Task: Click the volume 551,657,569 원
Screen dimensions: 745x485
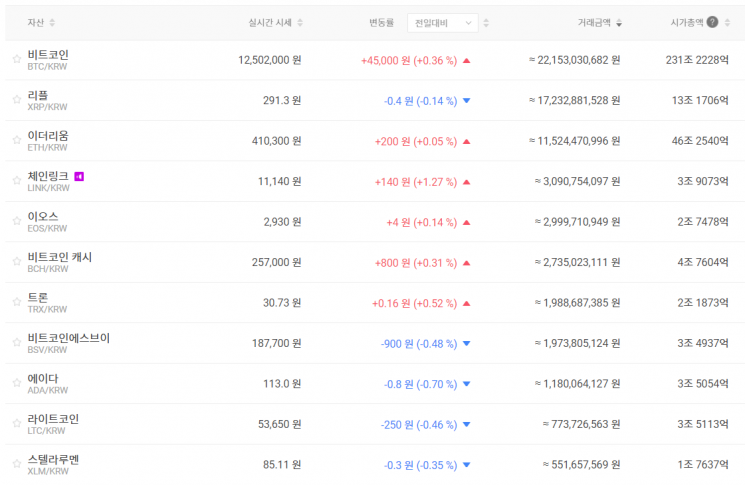Action: coord(582,464)
